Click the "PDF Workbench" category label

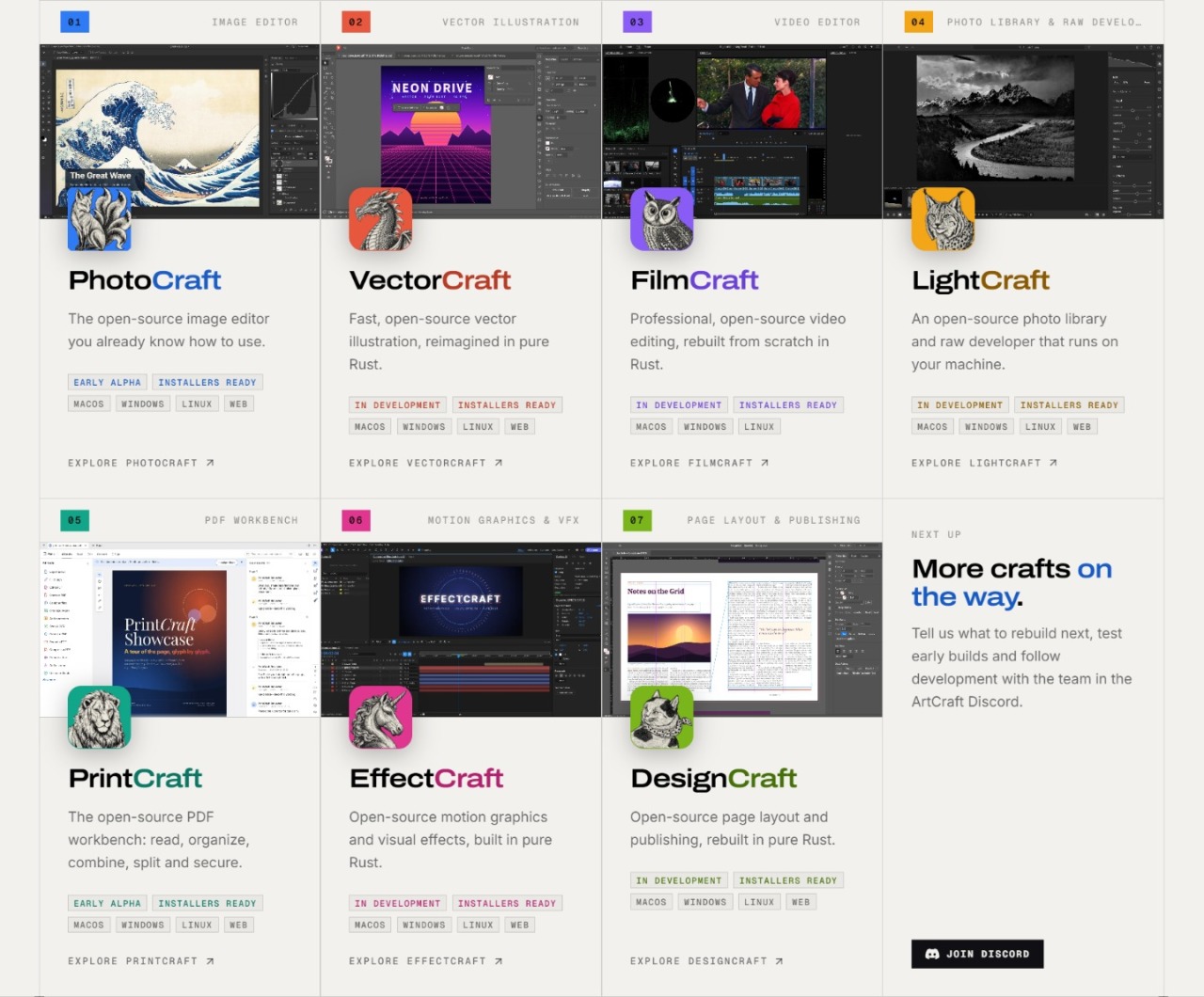(251, 520)
